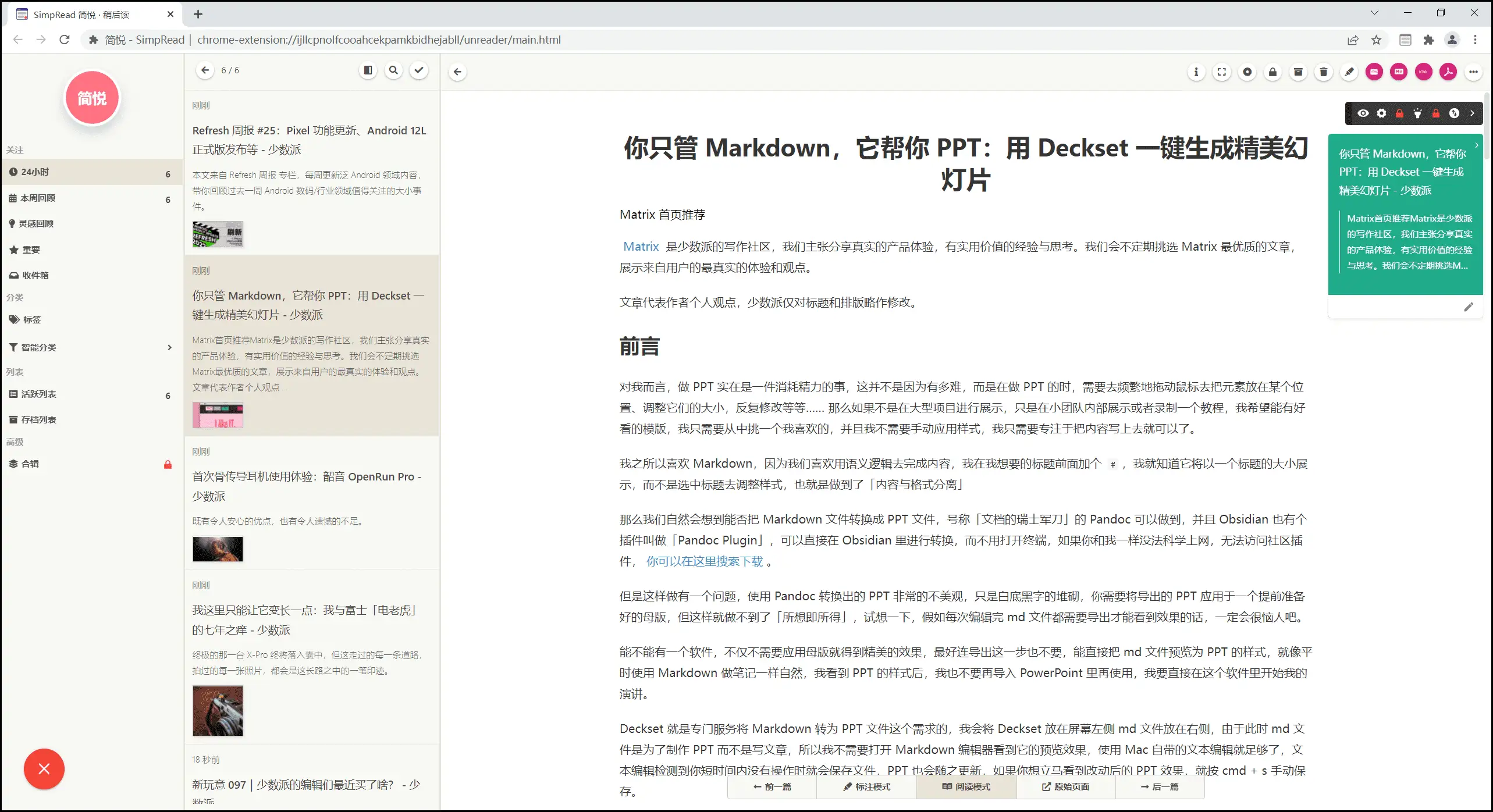The height and width of the screenshot is (812, 1493).
Task: Open browser extensions puzzle icon
Action: pyautogui.click(x=1428, y=40)
